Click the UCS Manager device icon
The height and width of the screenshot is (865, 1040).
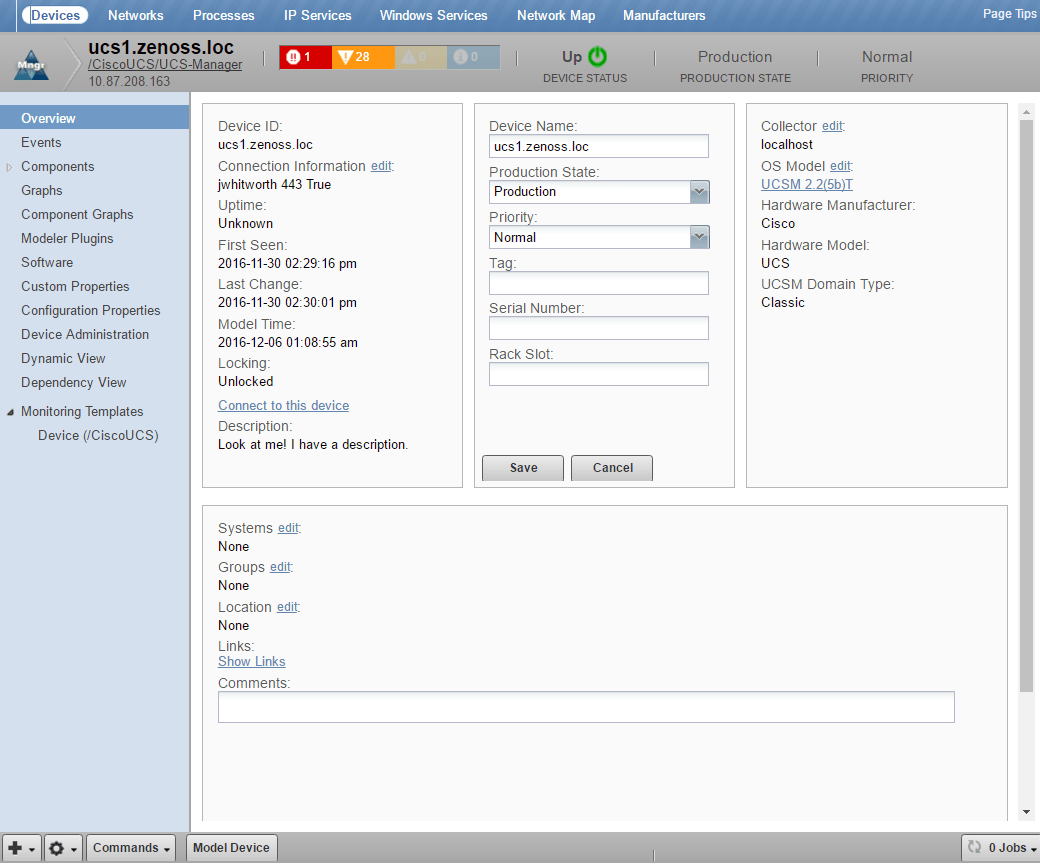click(31, 65)
